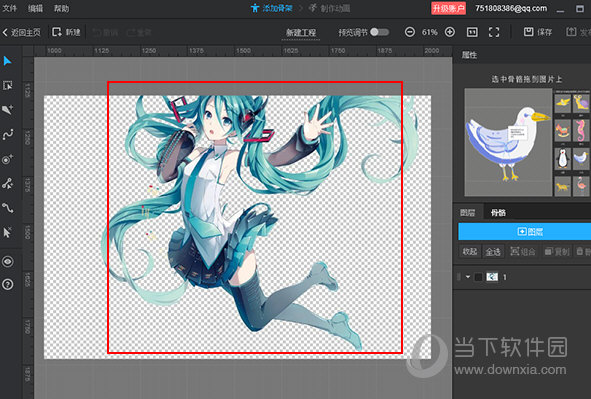Select the 添加骨架 step
Image resolution: width=591 pixels, height=399 pixels.
pos(271,8)
